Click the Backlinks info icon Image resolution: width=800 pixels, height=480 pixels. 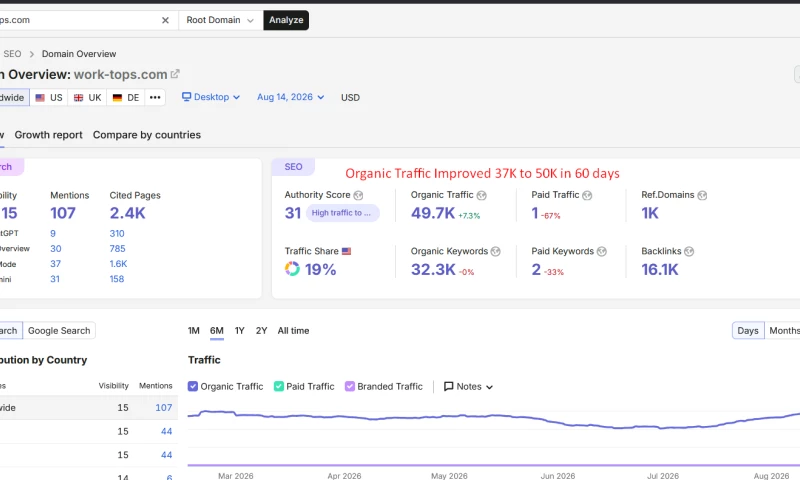[689, 251]
